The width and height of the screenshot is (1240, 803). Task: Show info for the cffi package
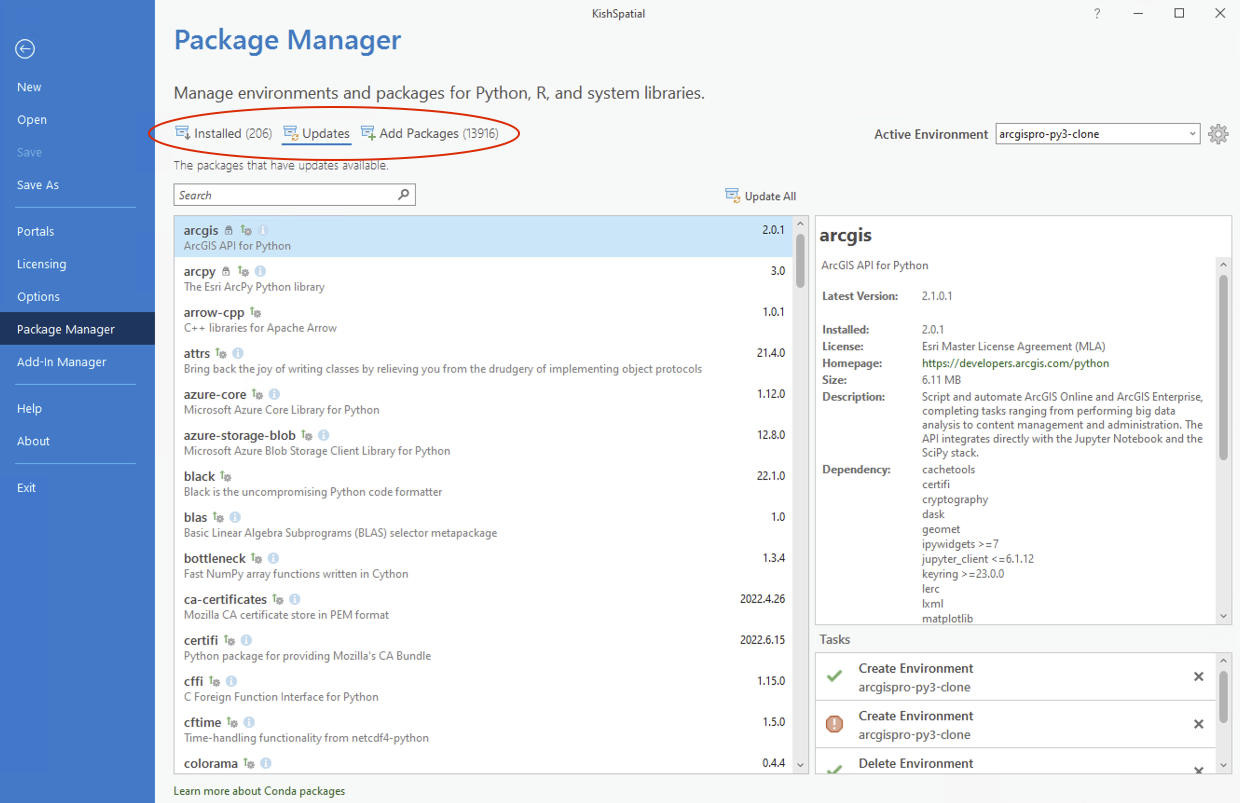click(x=231, y=682)
